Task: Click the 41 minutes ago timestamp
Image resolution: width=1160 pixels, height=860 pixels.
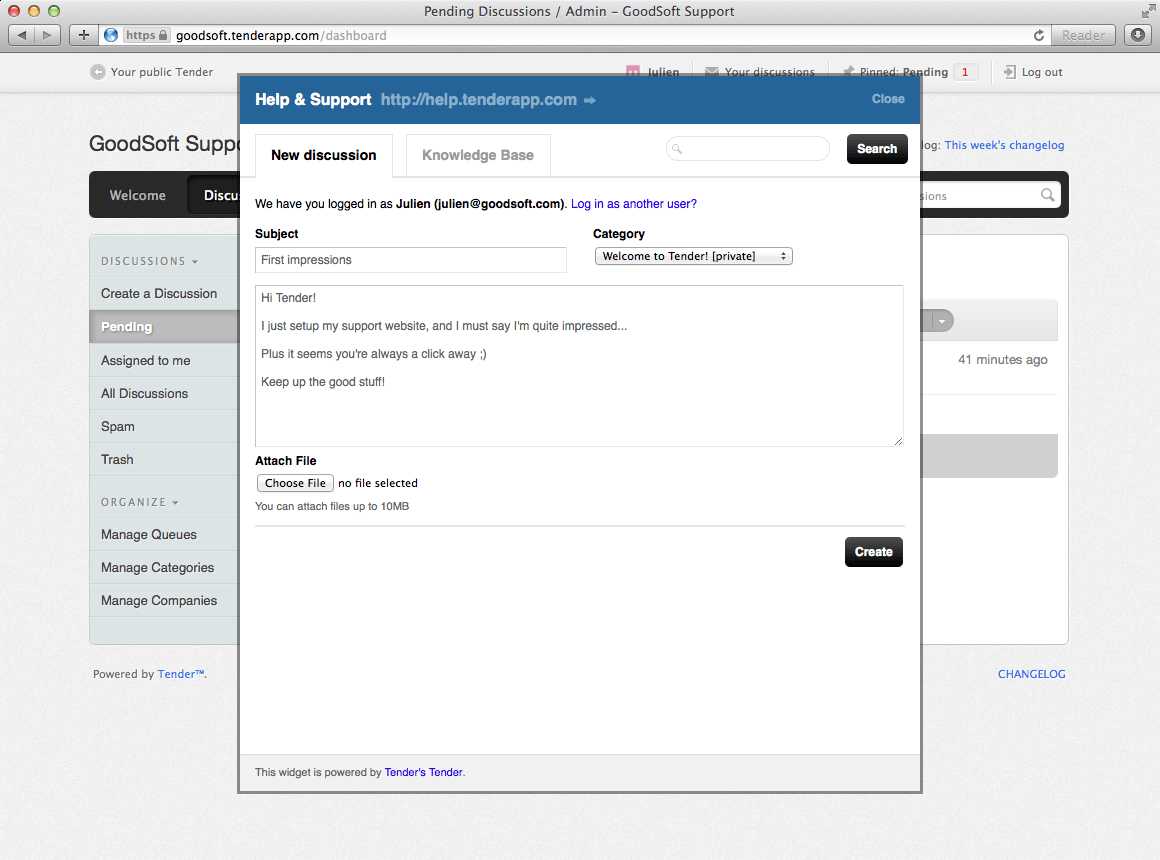Action: pyautogui.click(x=1002, y=360)
